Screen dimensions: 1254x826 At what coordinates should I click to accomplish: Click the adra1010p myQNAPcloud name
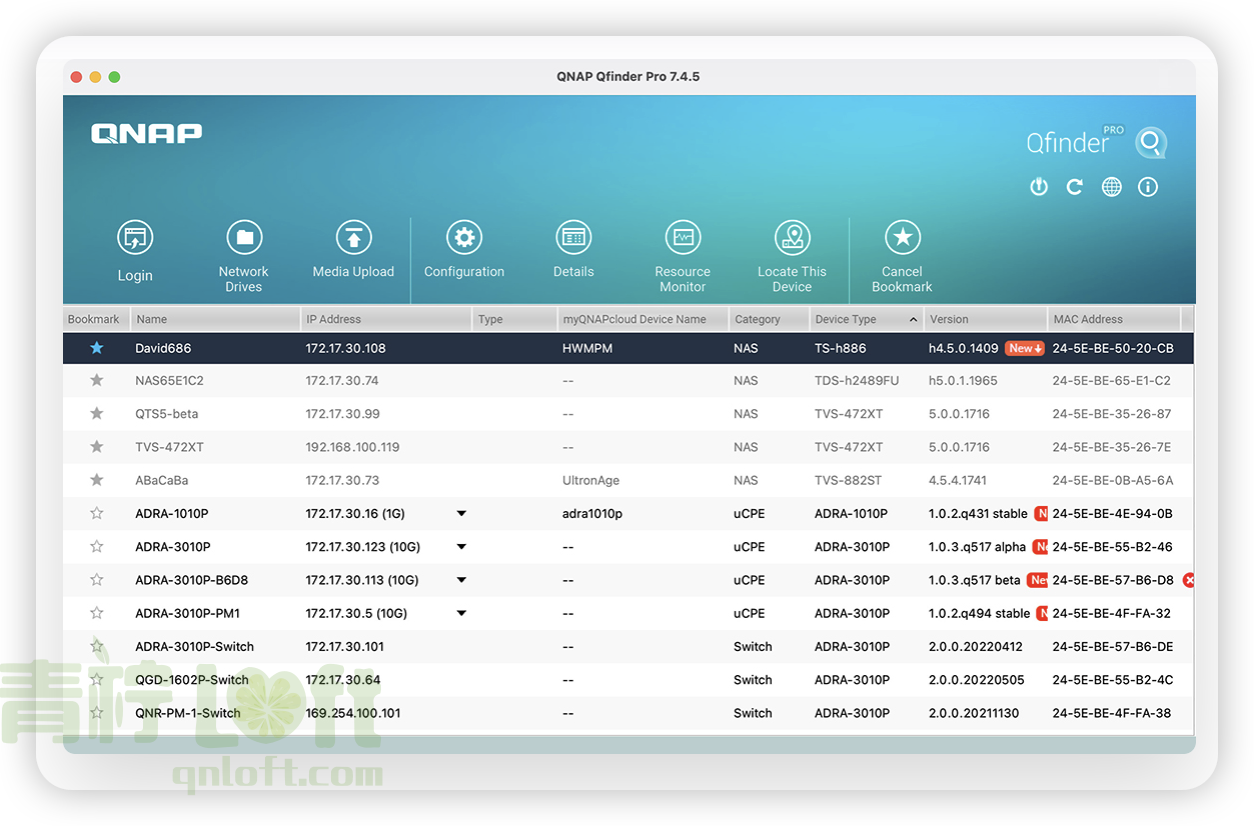pyautogui.click(x=592, y=514)
